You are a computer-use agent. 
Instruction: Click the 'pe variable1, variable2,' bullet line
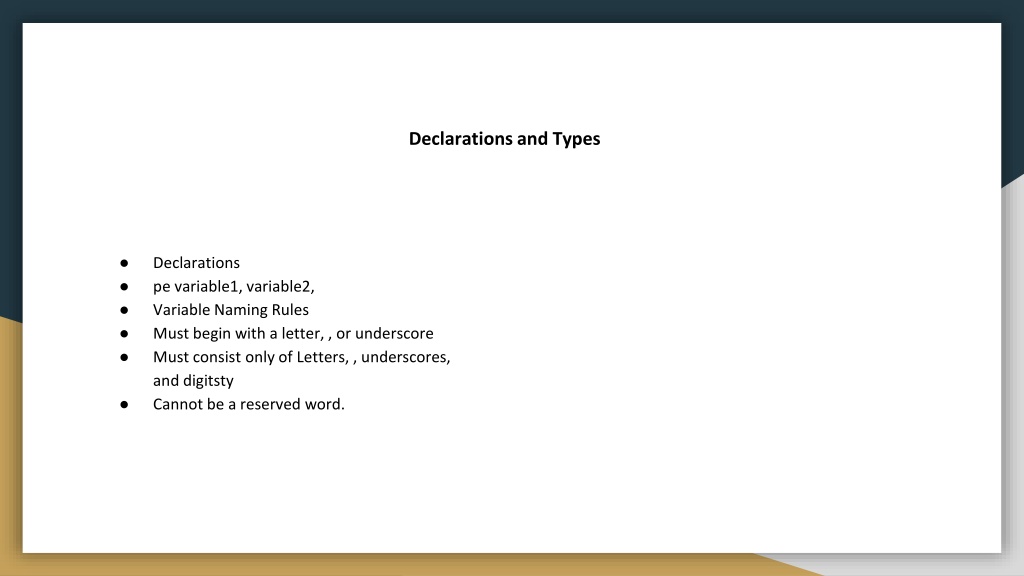pos(234,287)
